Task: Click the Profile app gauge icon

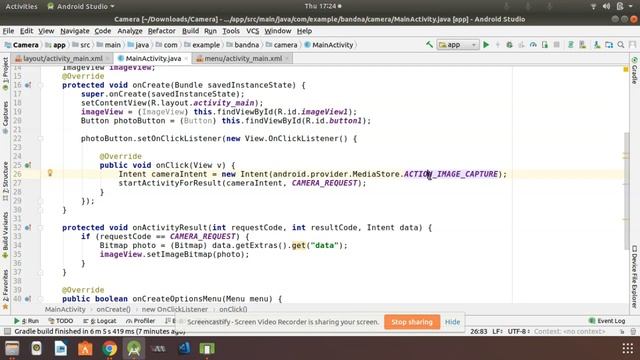Action: [533, 44]
